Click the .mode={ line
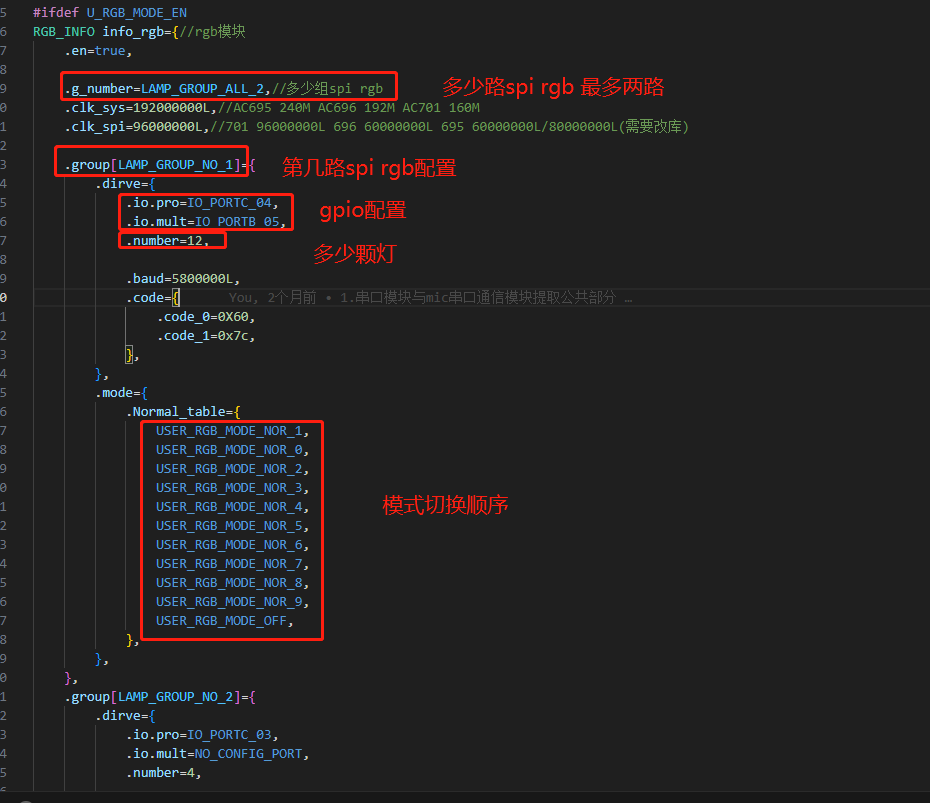This screenshot has width=930, height=803. [x=122, y=393]
